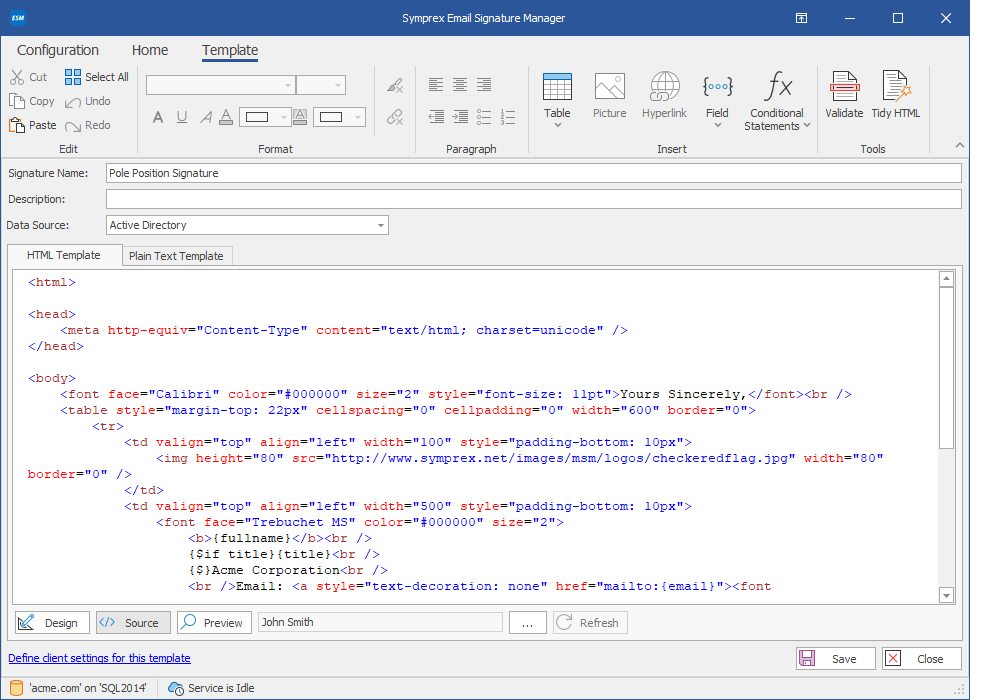This screenshot has height=700, width=984.
Task: Click the Table insert icon
Action: 557,87
